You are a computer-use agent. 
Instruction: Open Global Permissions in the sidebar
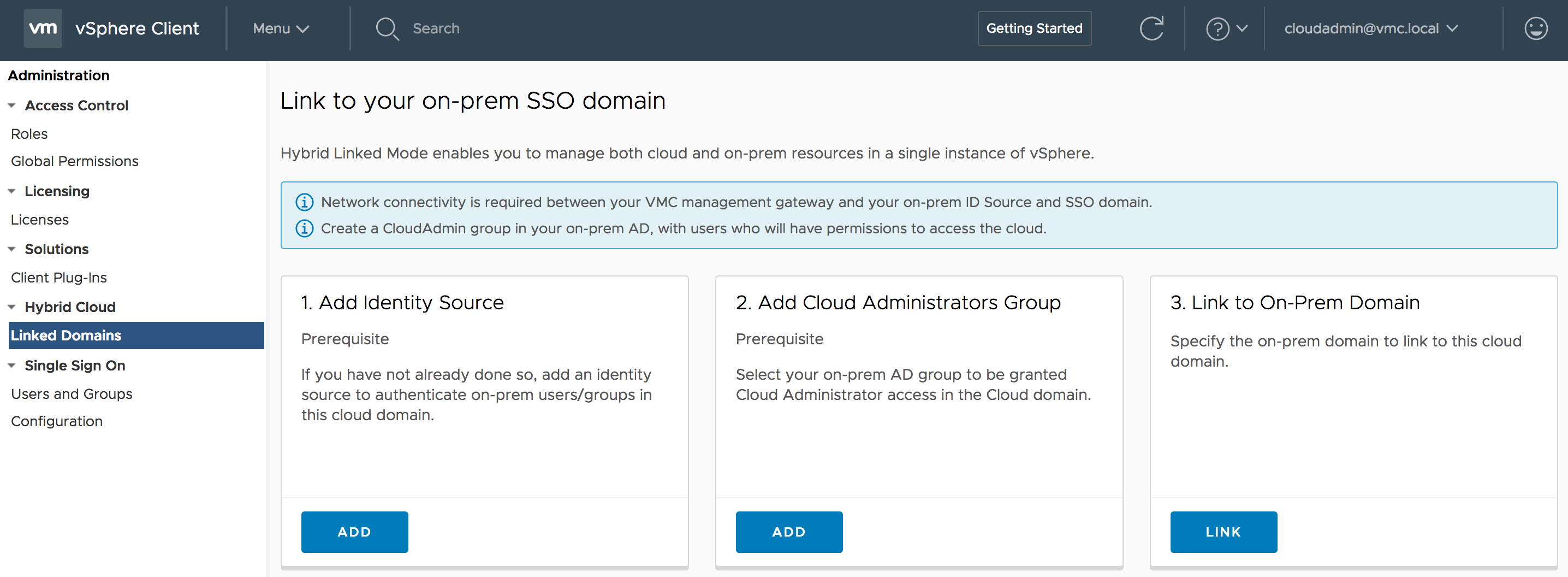coord(75,162)
